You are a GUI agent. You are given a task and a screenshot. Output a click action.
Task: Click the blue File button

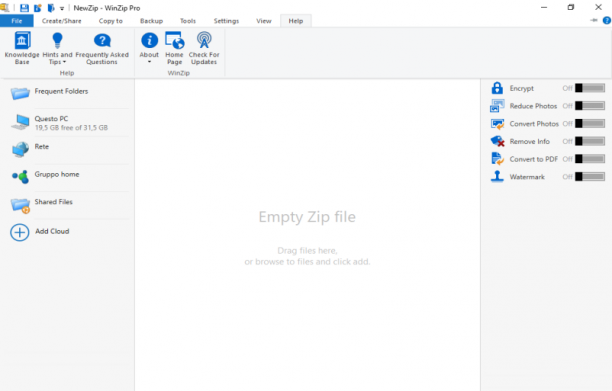[x=17, y=21]
